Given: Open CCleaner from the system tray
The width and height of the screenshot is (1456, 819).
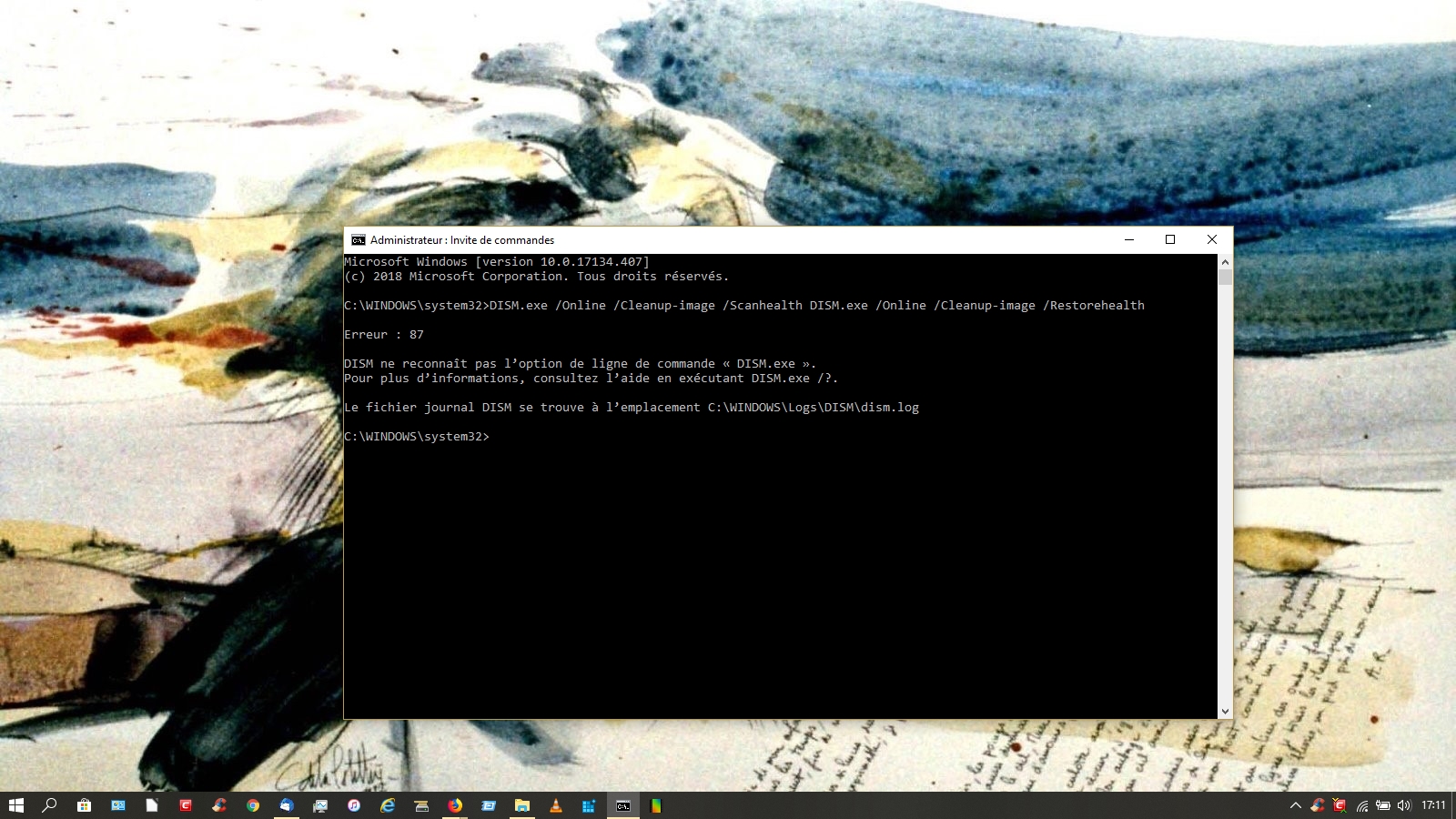Looking at the screenshot, I should pyautogui.click(x=1318, y=805).
